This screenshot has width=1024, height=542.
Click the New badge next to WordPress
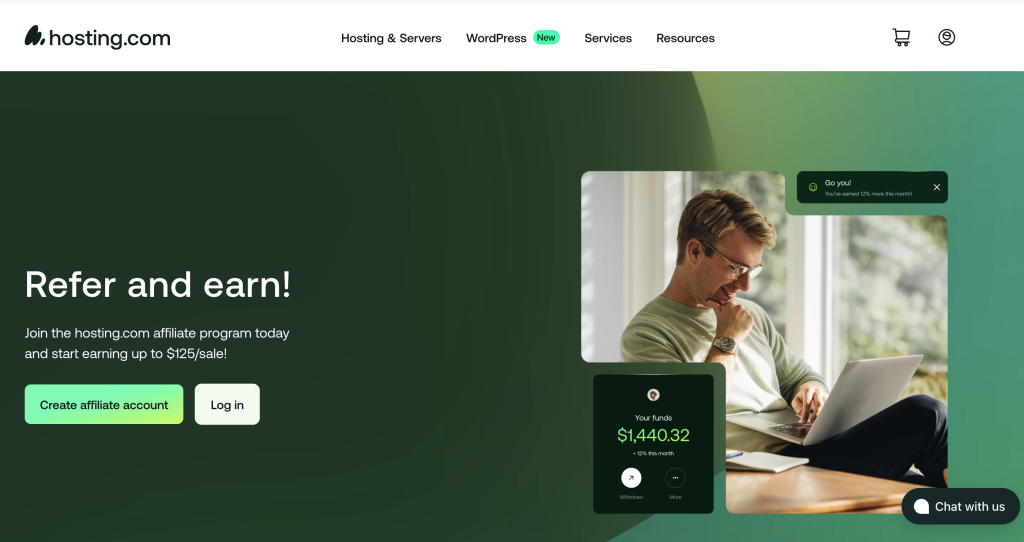click(x=546, y=37)
